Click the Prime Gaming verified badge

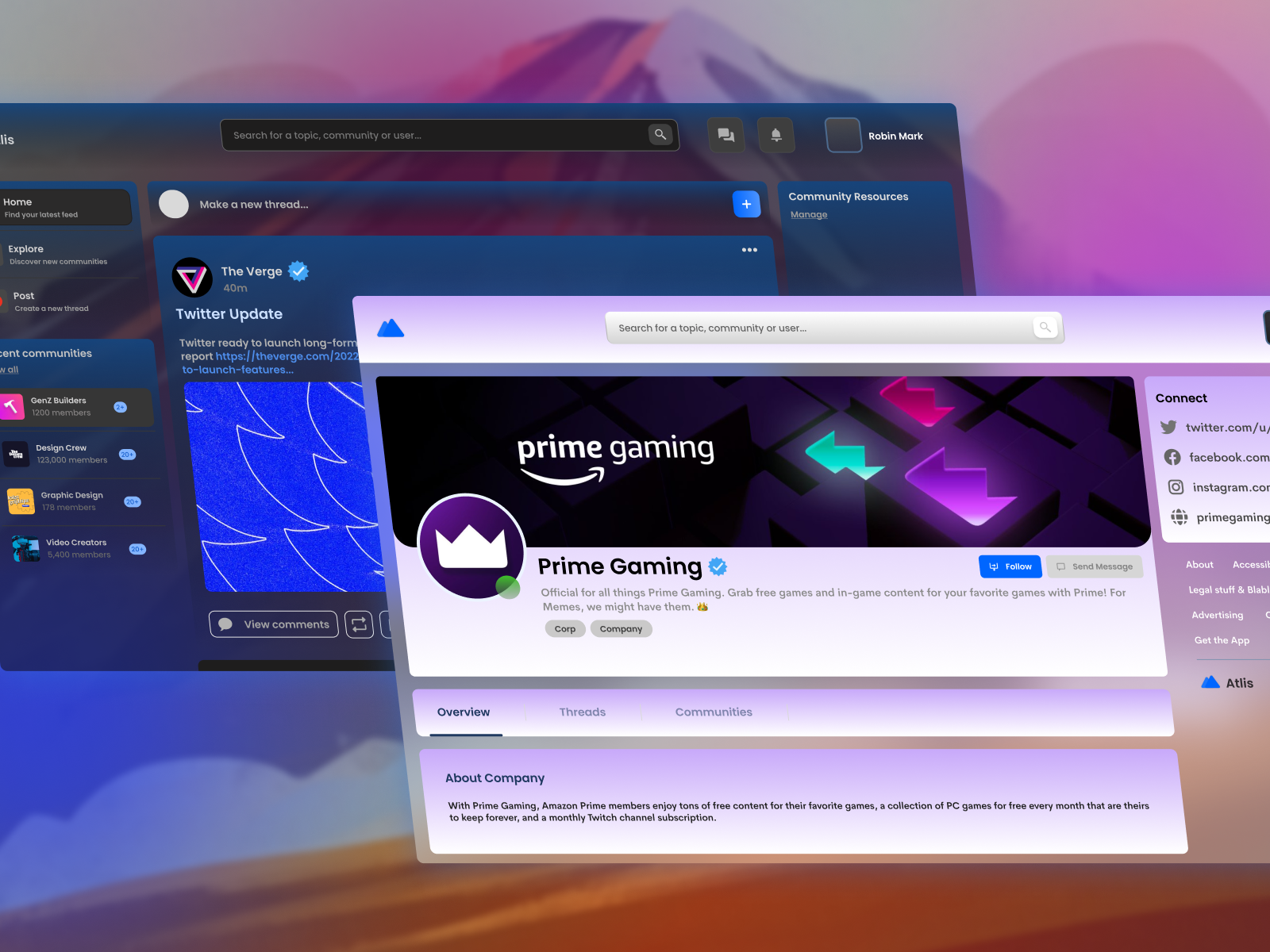tap(718, 566)
